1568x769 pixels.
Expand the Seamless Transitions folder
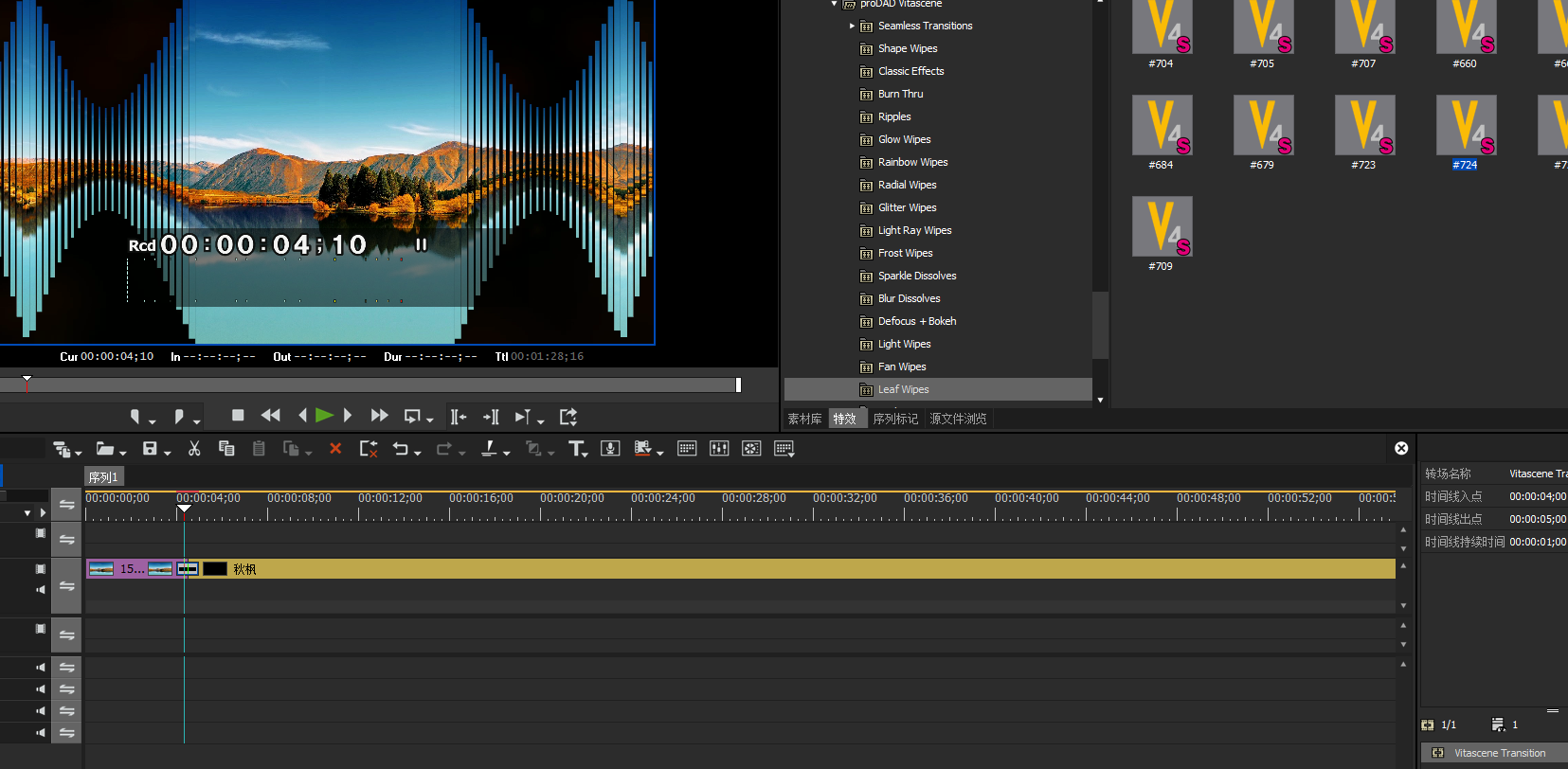pos(852,26)
